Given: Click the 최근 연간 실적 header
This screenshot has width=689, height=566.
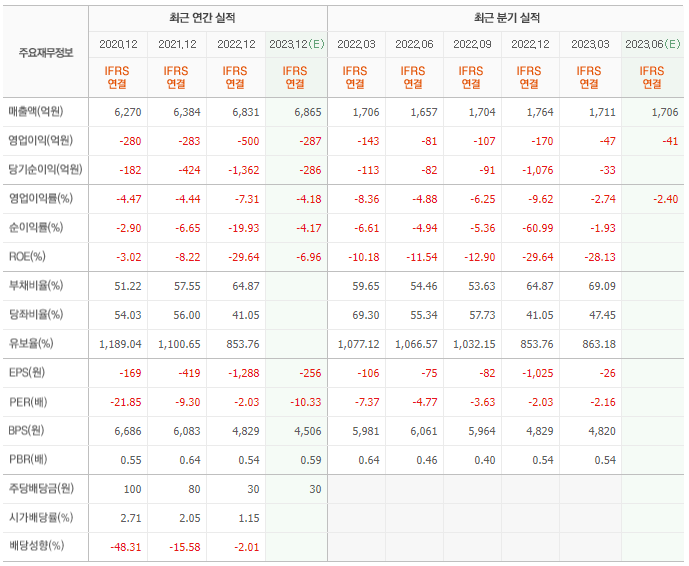Looking at the screenshot, I should [202, 18].
